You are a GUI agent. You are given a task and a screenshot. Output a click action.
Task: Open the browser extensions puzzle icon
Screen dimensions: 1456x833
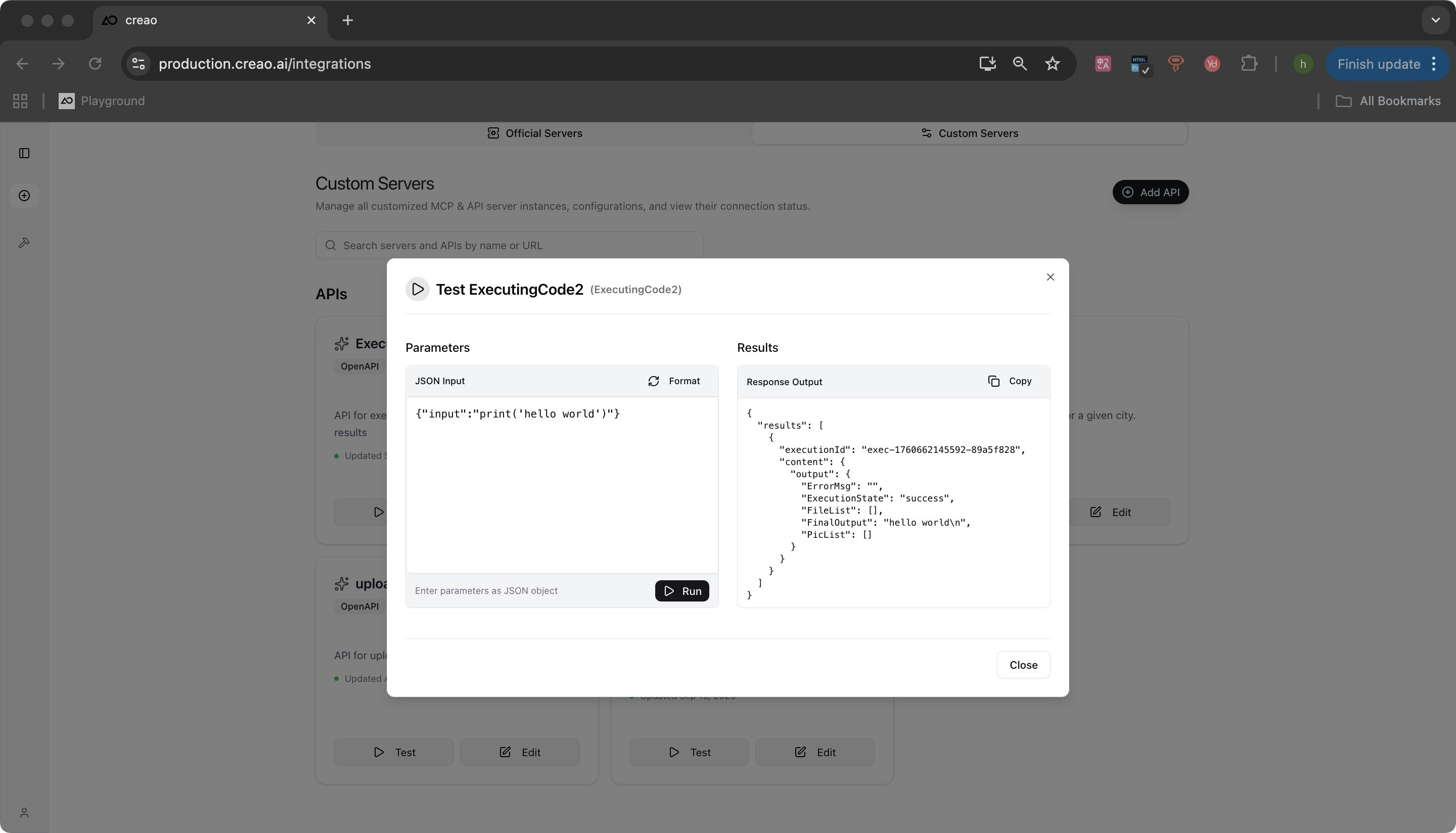tap(1249, 64)
